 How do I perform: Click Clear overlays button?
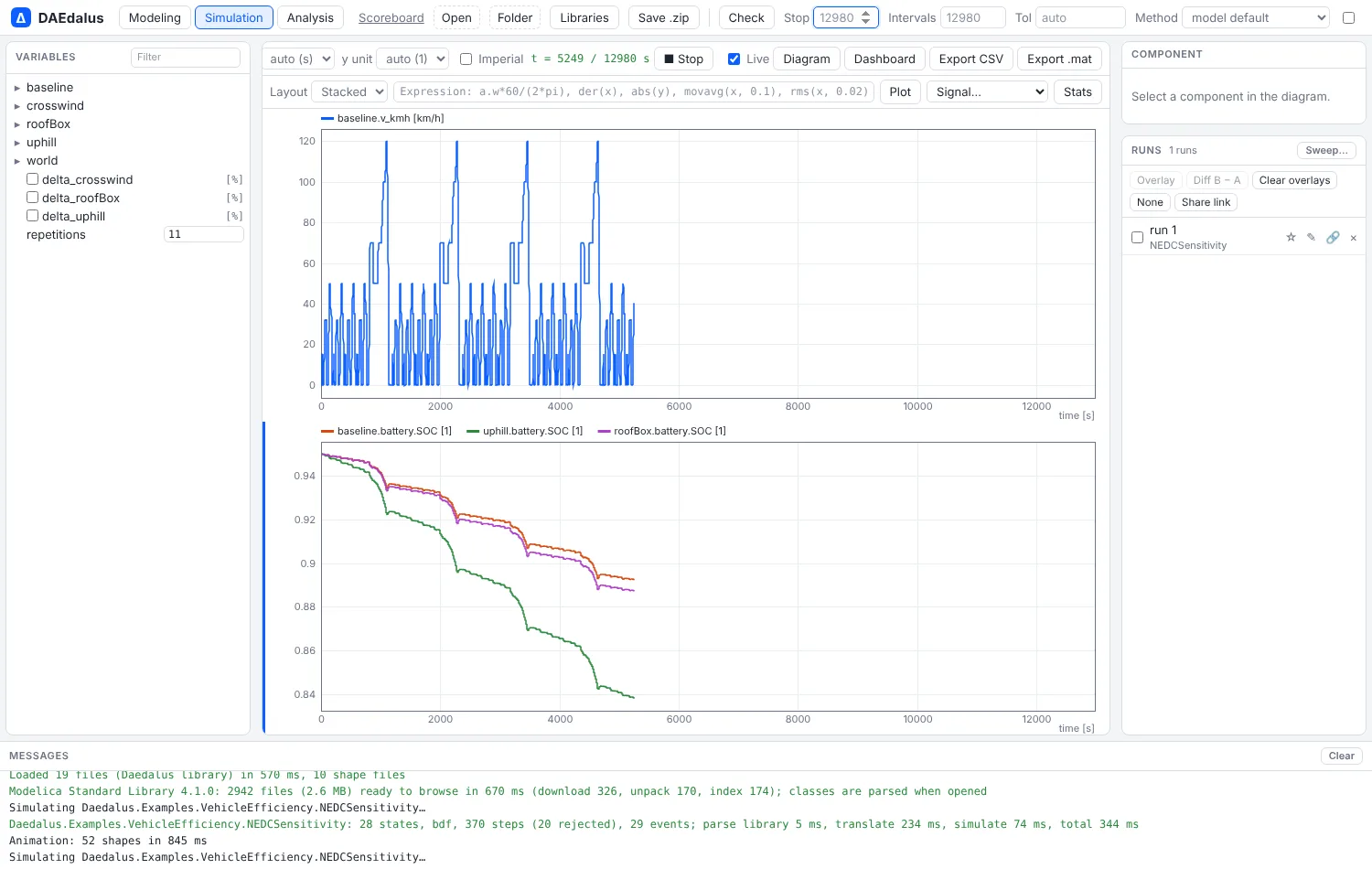(1294, 180)
